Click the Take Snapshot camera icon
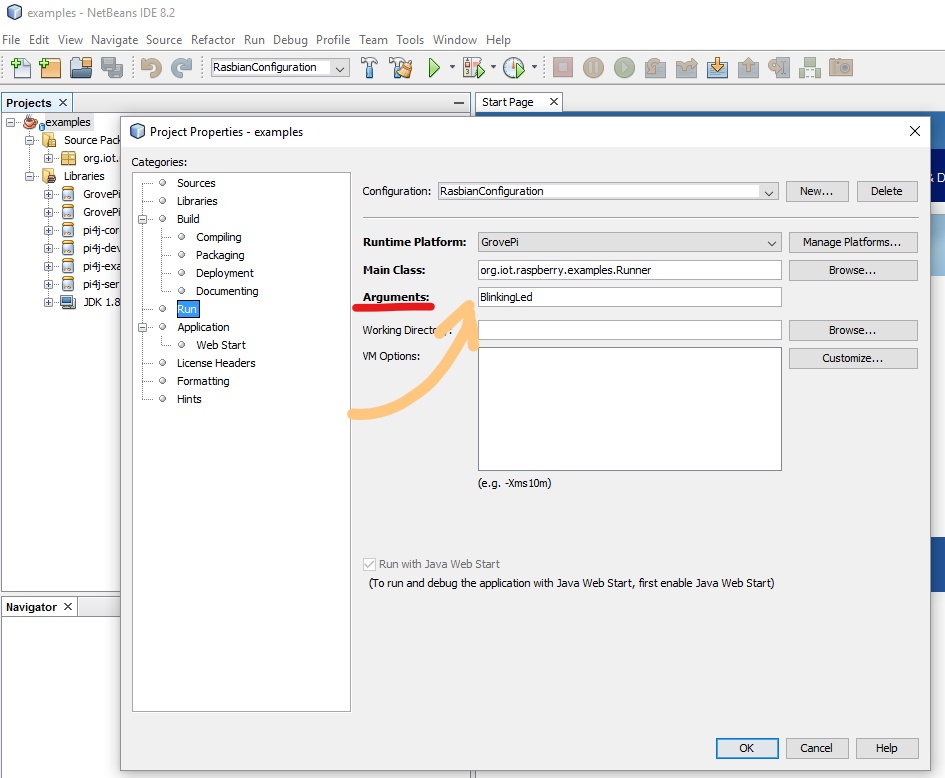 (841, 67)
